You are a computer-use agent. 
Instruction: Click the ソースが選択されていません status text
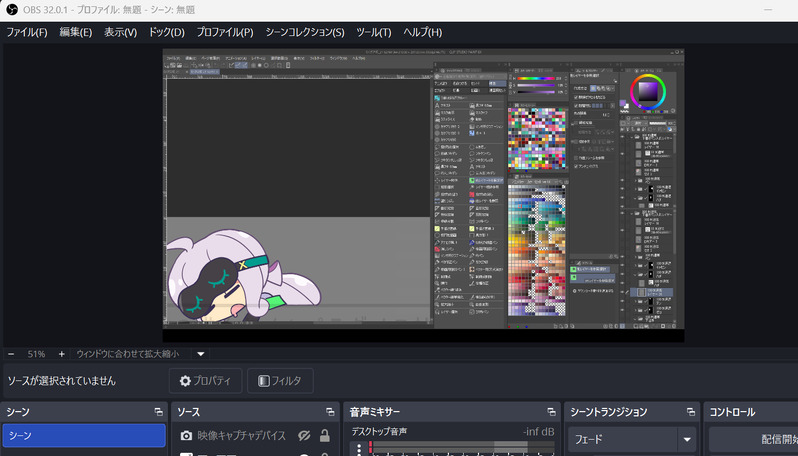(x=62, y=381)
